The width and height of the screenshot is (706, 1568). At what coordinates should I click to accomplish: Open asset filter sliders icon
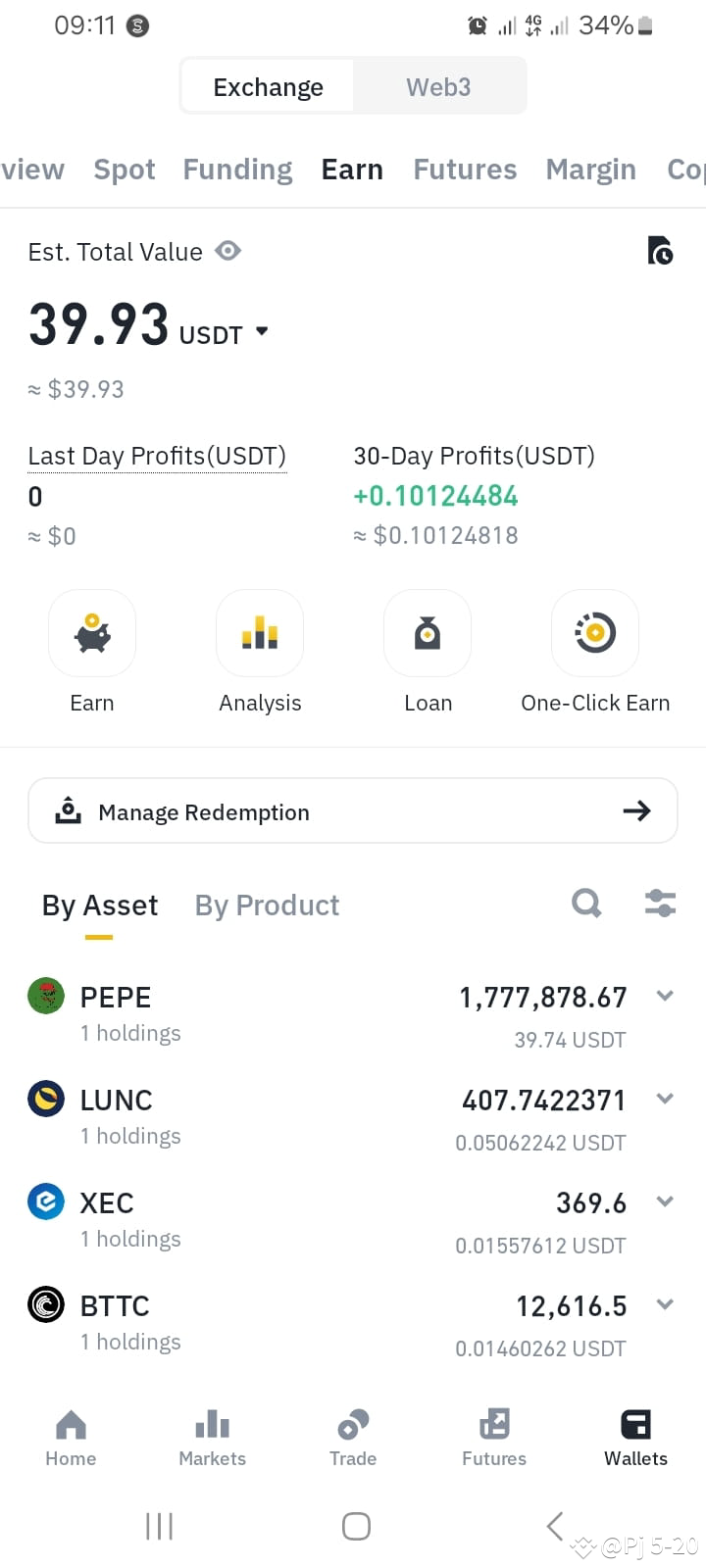(660, 903)
